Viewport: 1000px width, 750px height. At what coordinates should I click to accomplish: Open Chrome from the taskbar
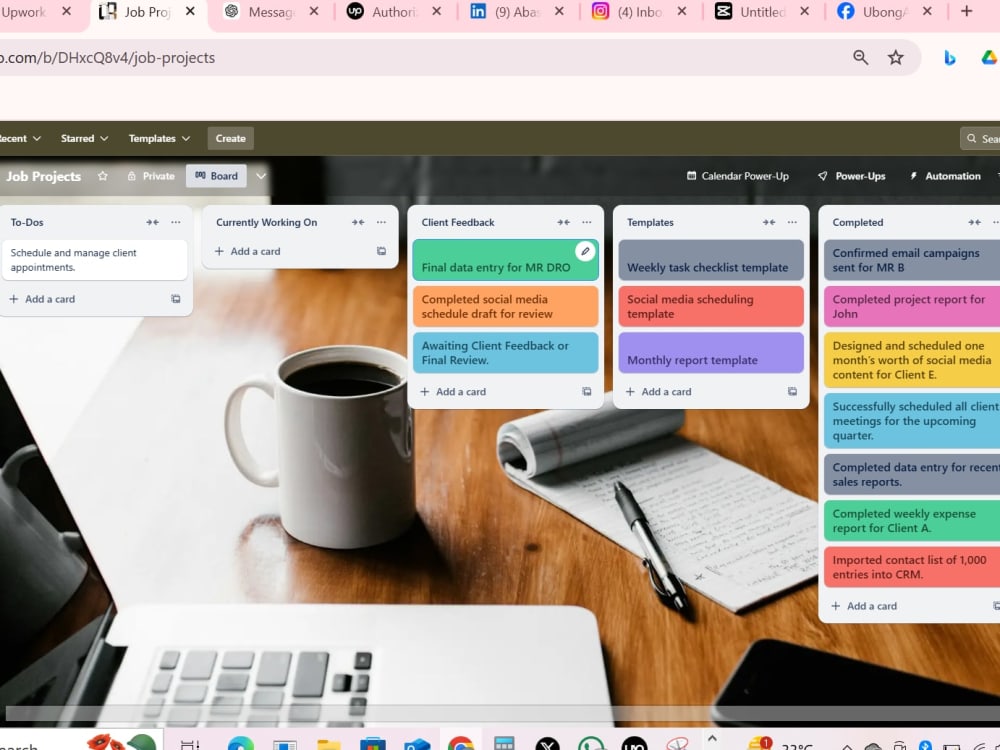(460, 744)
